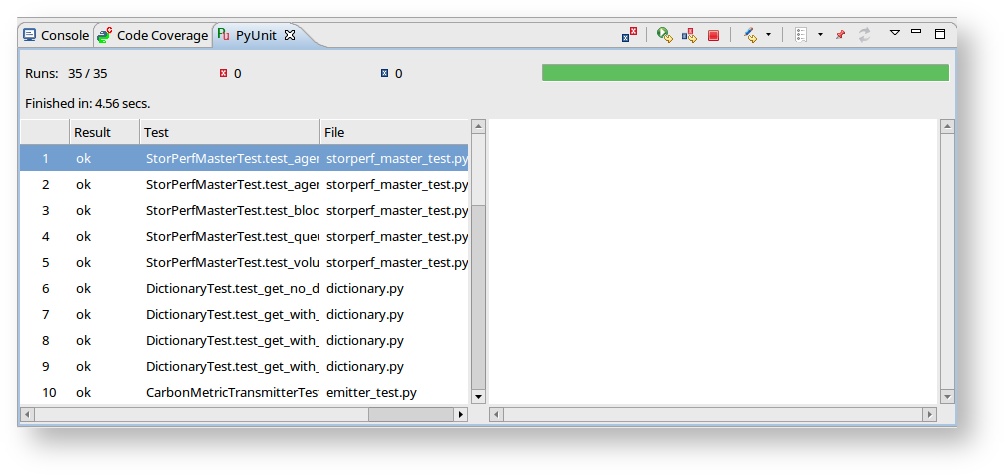Select test row 6 DictionaryTest.test_get_no_d
The height and width of the screenshot is (476, 1005).
pos(232,288)
